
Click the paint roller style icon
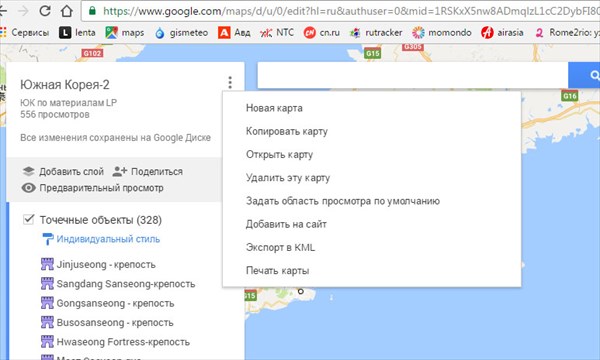click(x=48, y=239)
